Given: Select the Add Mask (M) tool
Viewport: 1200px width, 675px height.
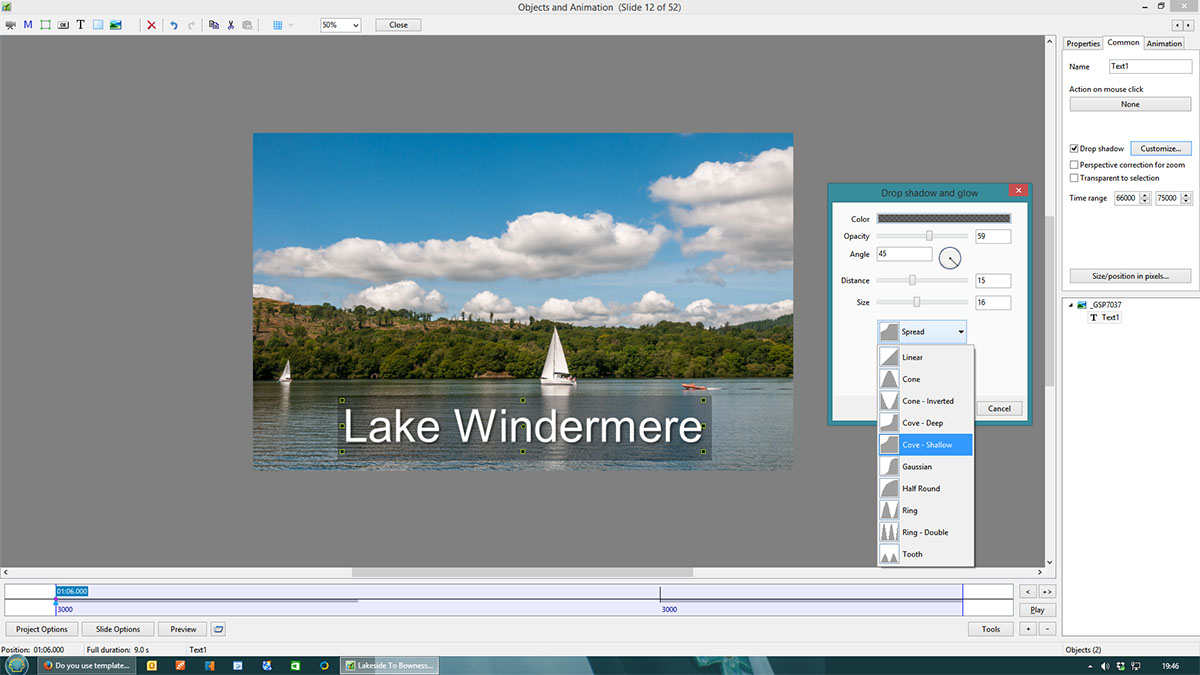Looking at the screenshot, I should 28,25.
